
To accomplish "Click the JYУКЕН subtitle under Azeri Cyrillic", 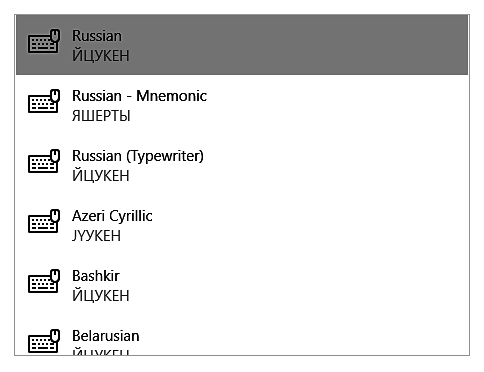I will pyautogui.click(x=96, y=236).
